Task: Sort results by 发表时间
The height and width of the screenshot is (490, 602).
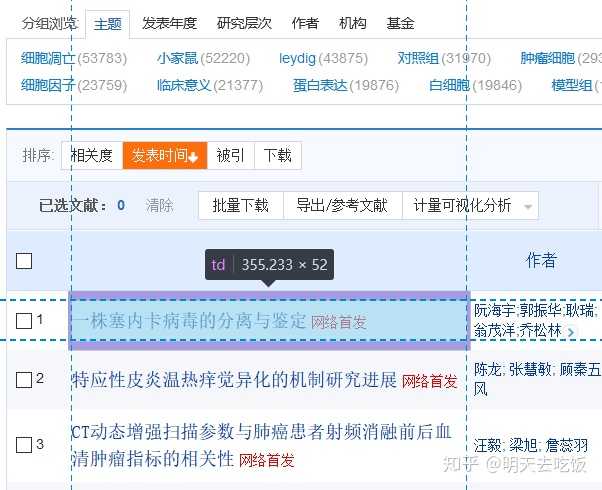Action: pyautogui.click(x=165, y=156)
